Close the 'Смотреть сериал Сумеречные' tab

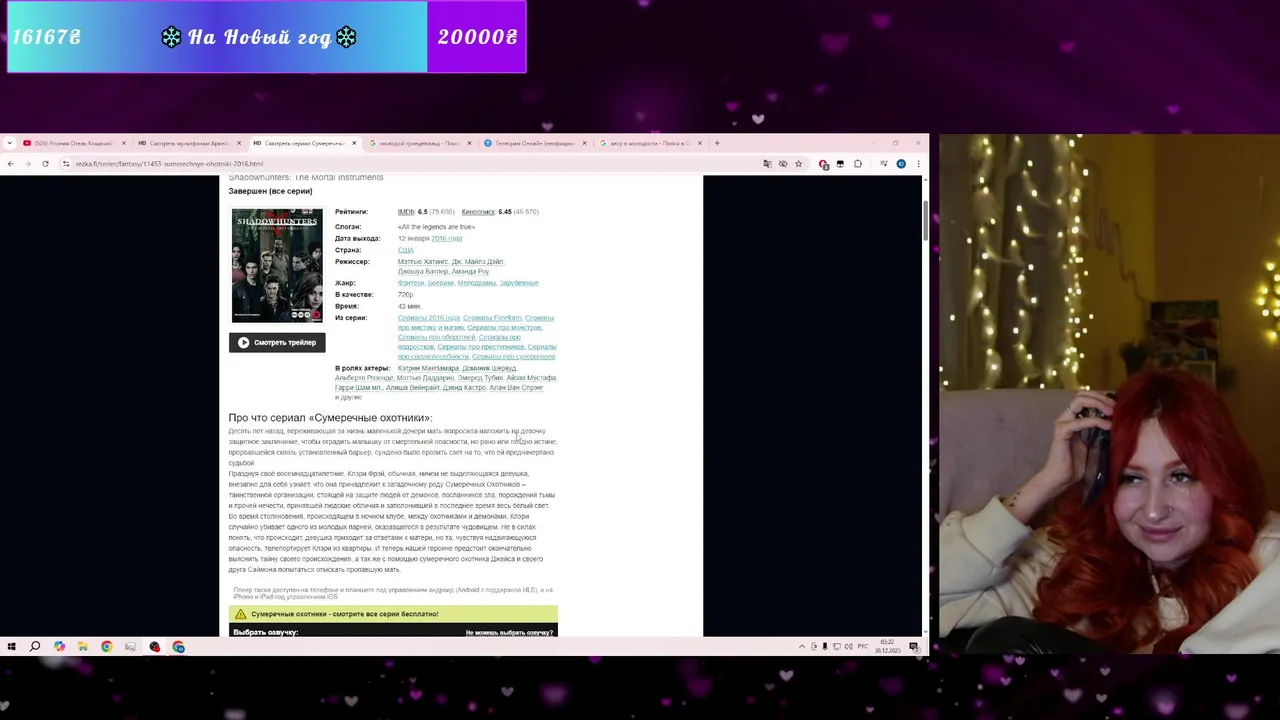tap(354, 143)
